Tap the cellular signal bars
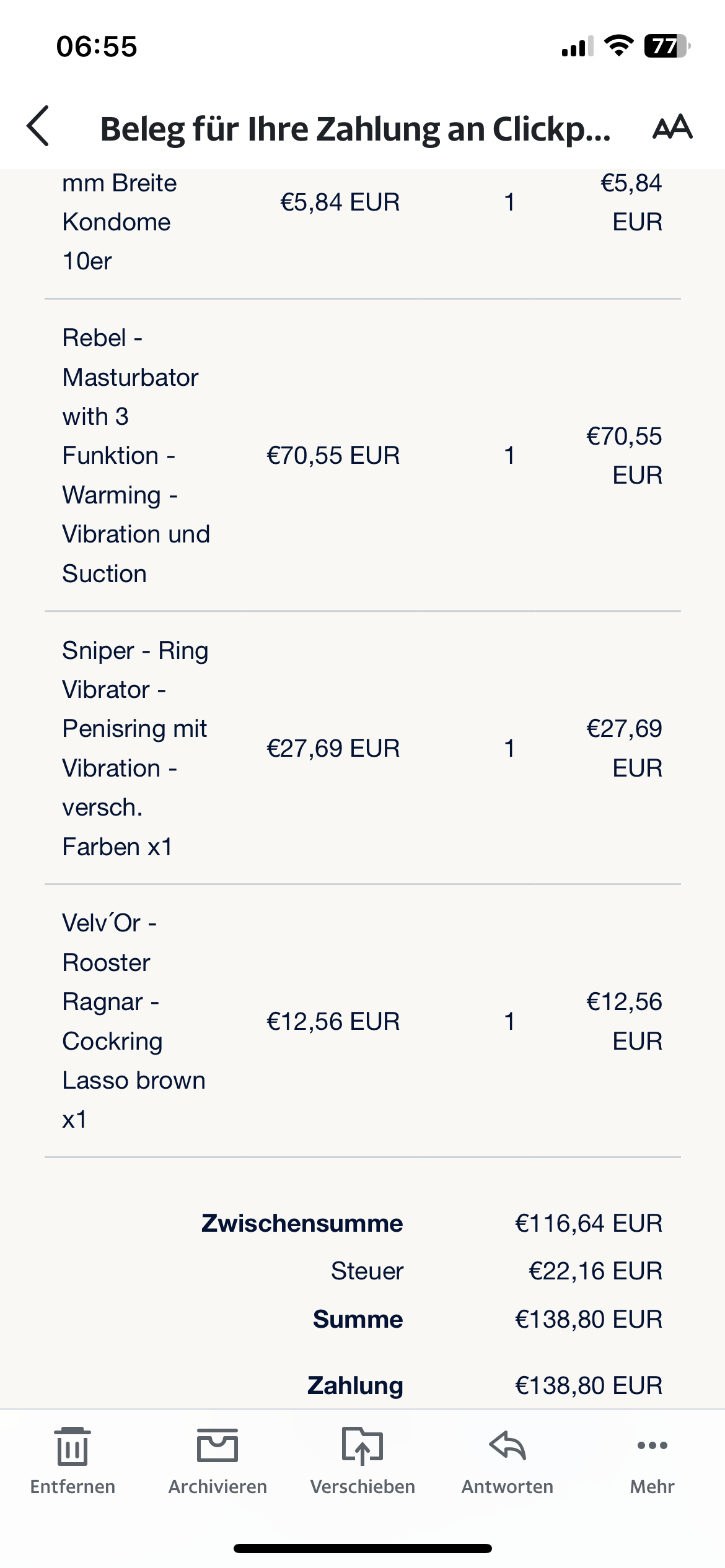725x1568 pixels. [x=578, y=46]
